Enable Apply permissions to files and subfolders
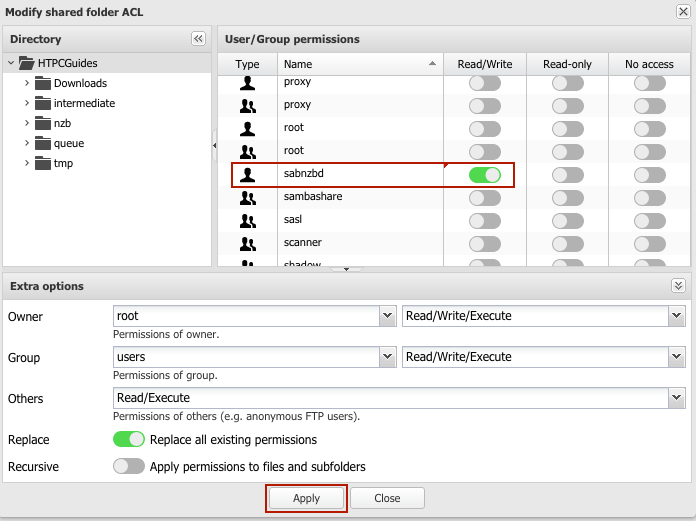Image resolution: width=696 pixels, height=521 pixels. (x=129, y=466)
